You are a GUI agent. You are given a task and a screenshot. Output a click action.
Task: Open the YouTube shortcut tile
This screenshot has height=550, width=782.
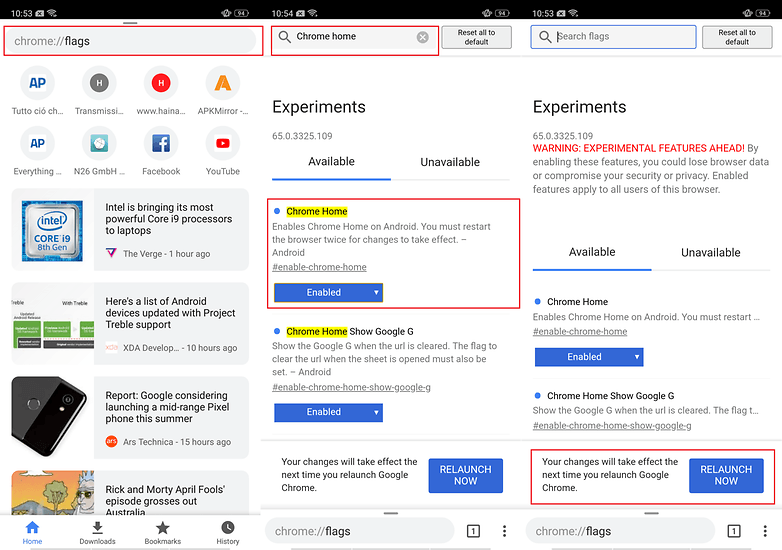pyautogui.click(x=223, y=151)
